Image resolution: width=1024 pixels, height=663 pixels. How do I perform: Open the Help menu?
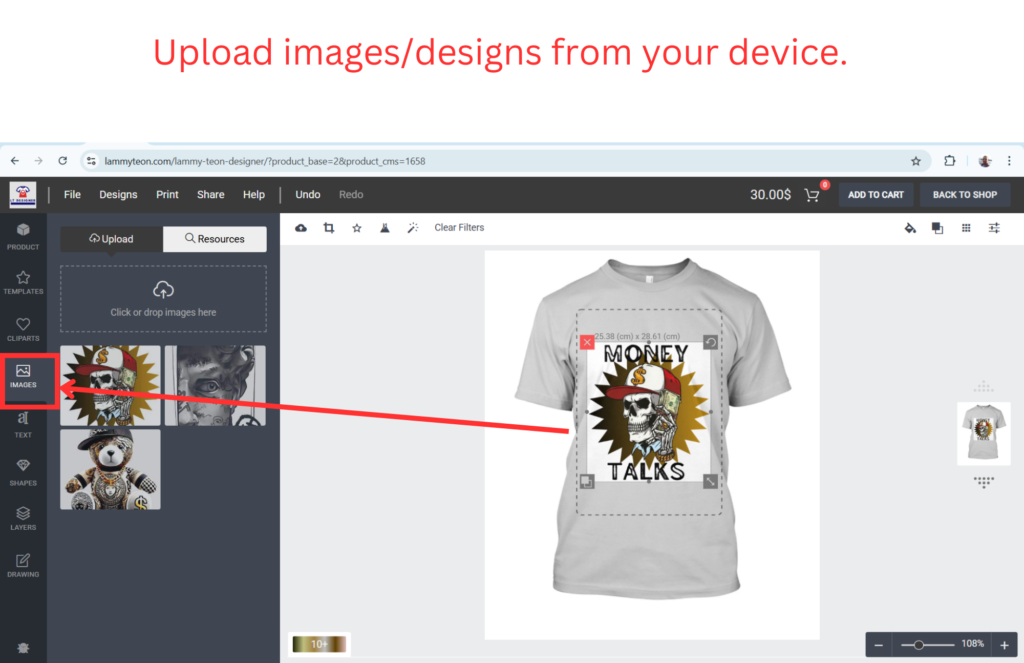point(254,195)
